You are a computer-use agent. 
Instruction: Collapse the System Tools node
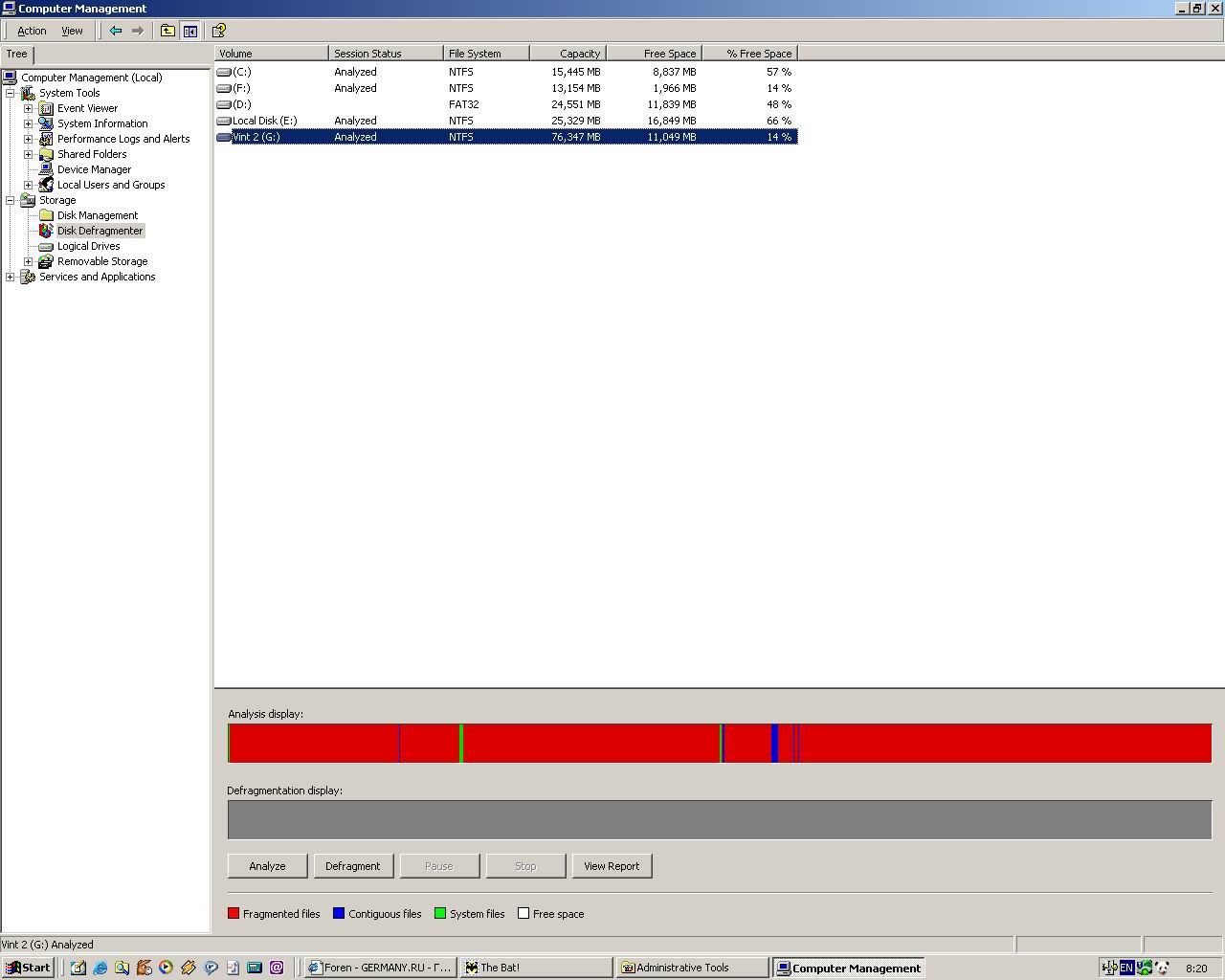[11, 93]
